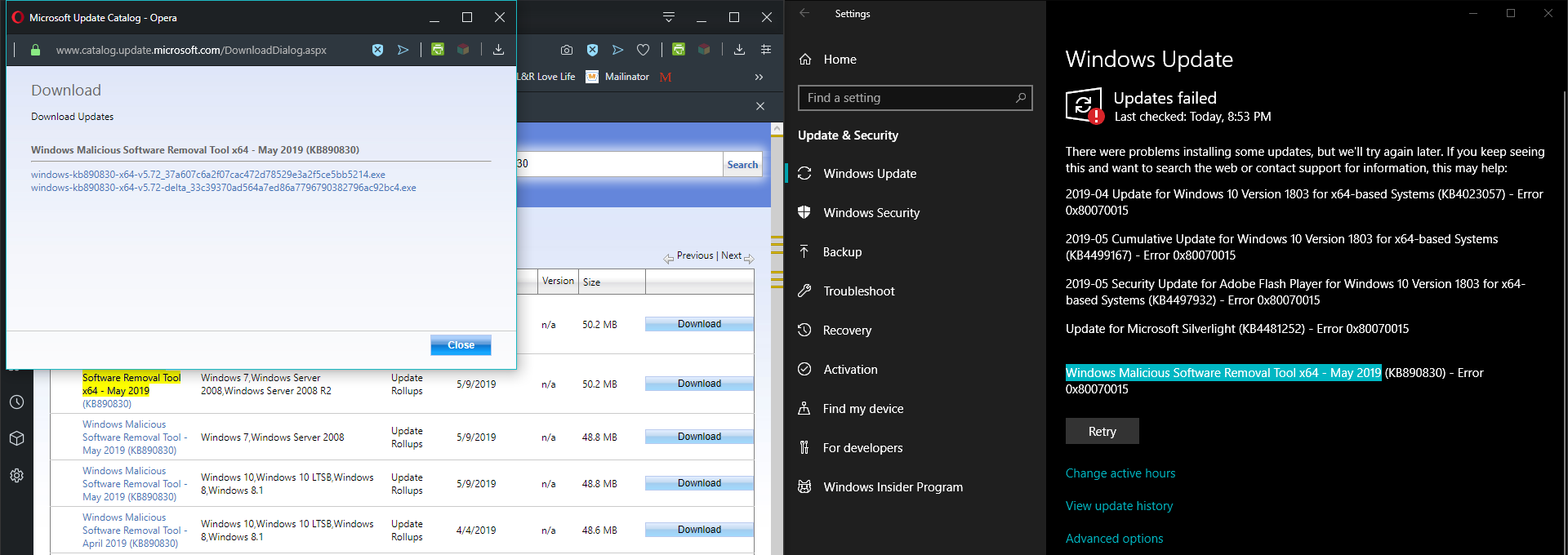This screenshot has height=555, width=1568.
Task: Open Opera sidebar Extensions cube icon
Action: point(16,438)
